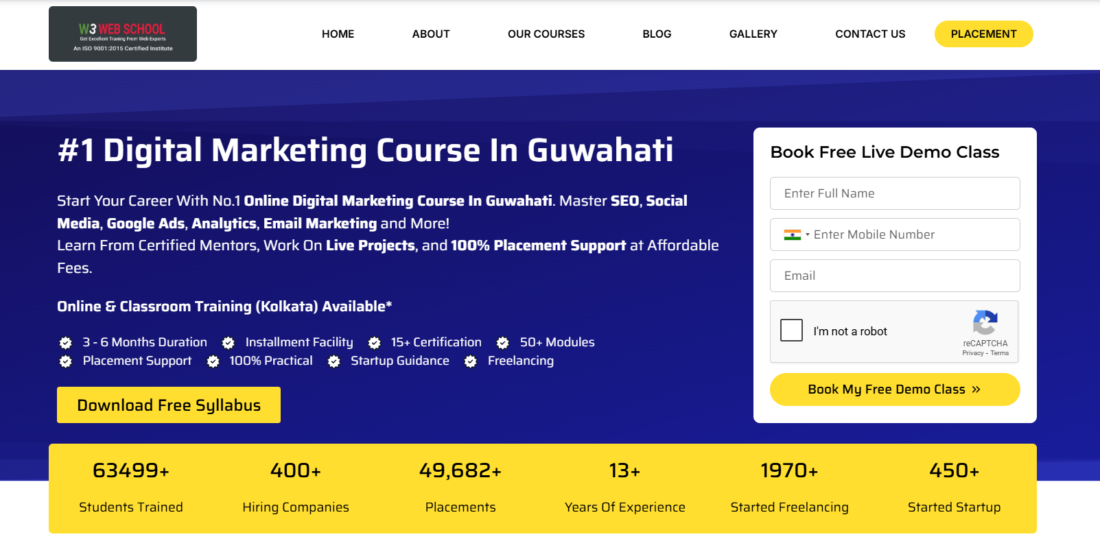Click badge icon beside Placement Support
This screenshot has height=552, width=1100.
pyautogui.click(x=65, y=361)
